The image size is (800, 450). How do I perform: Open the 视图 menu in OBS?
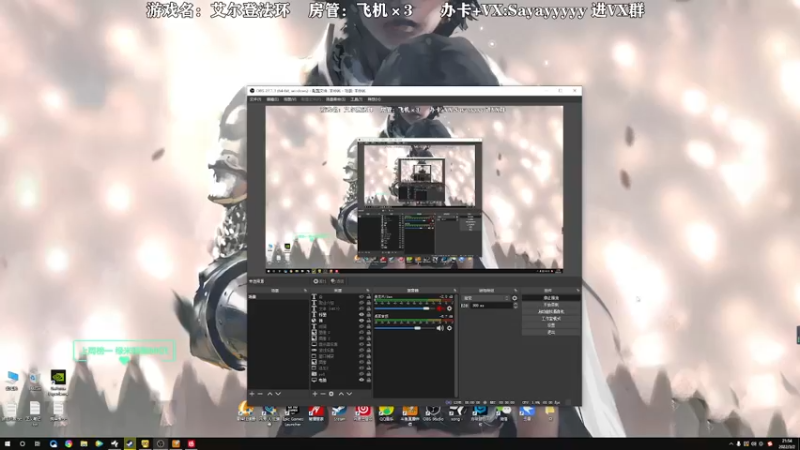coord(290,99)
